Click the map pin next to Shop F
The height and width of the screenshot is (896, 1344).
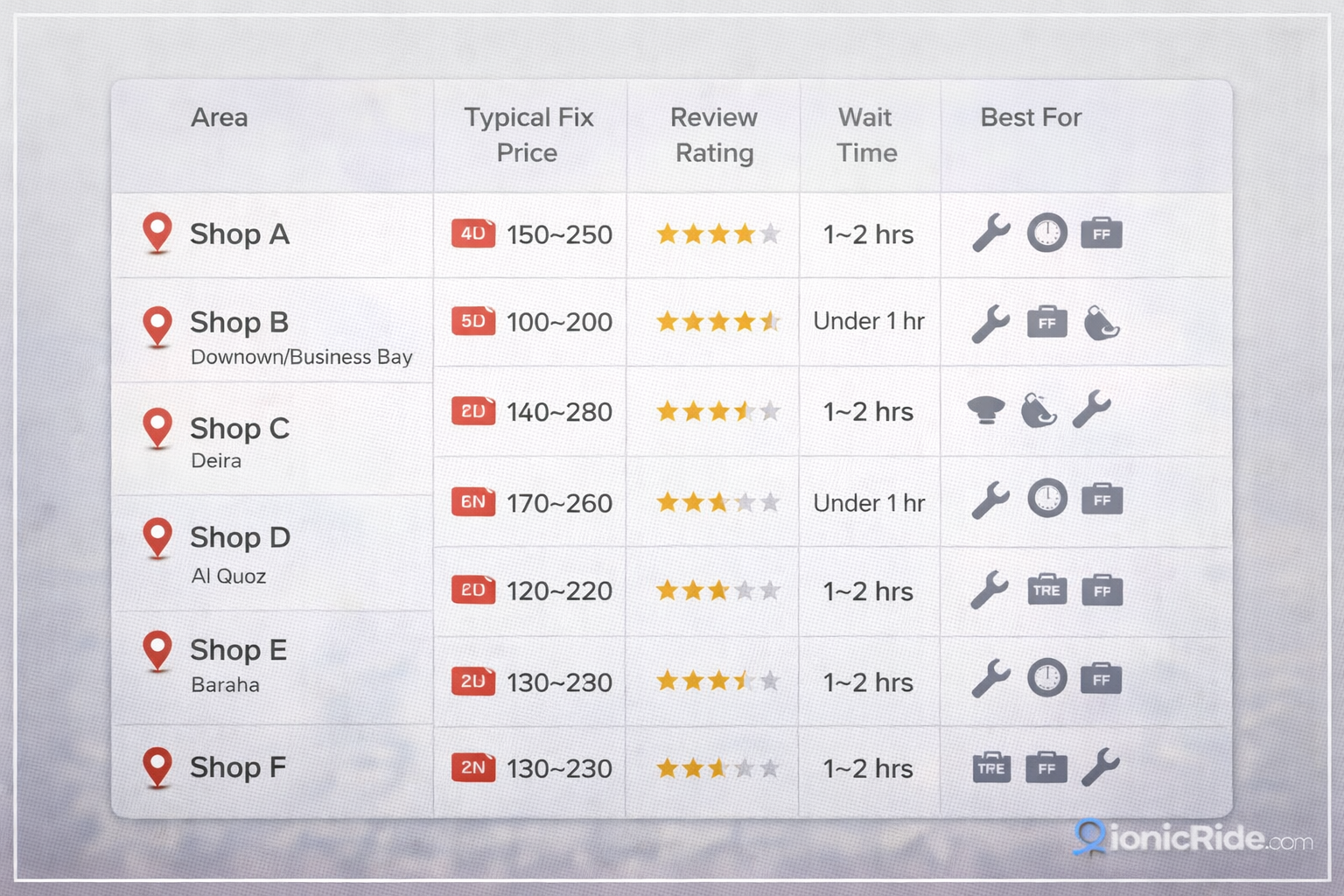157,766
